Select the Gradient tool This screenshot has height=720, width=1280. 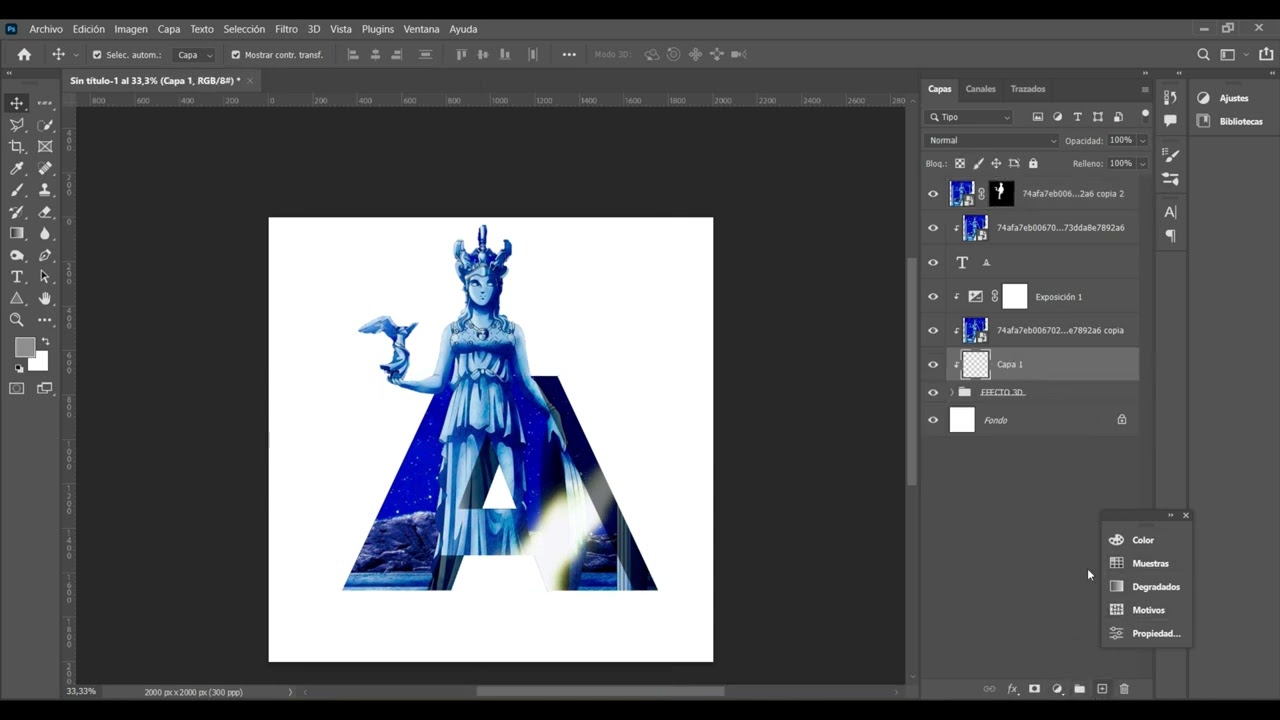point(17,233)
